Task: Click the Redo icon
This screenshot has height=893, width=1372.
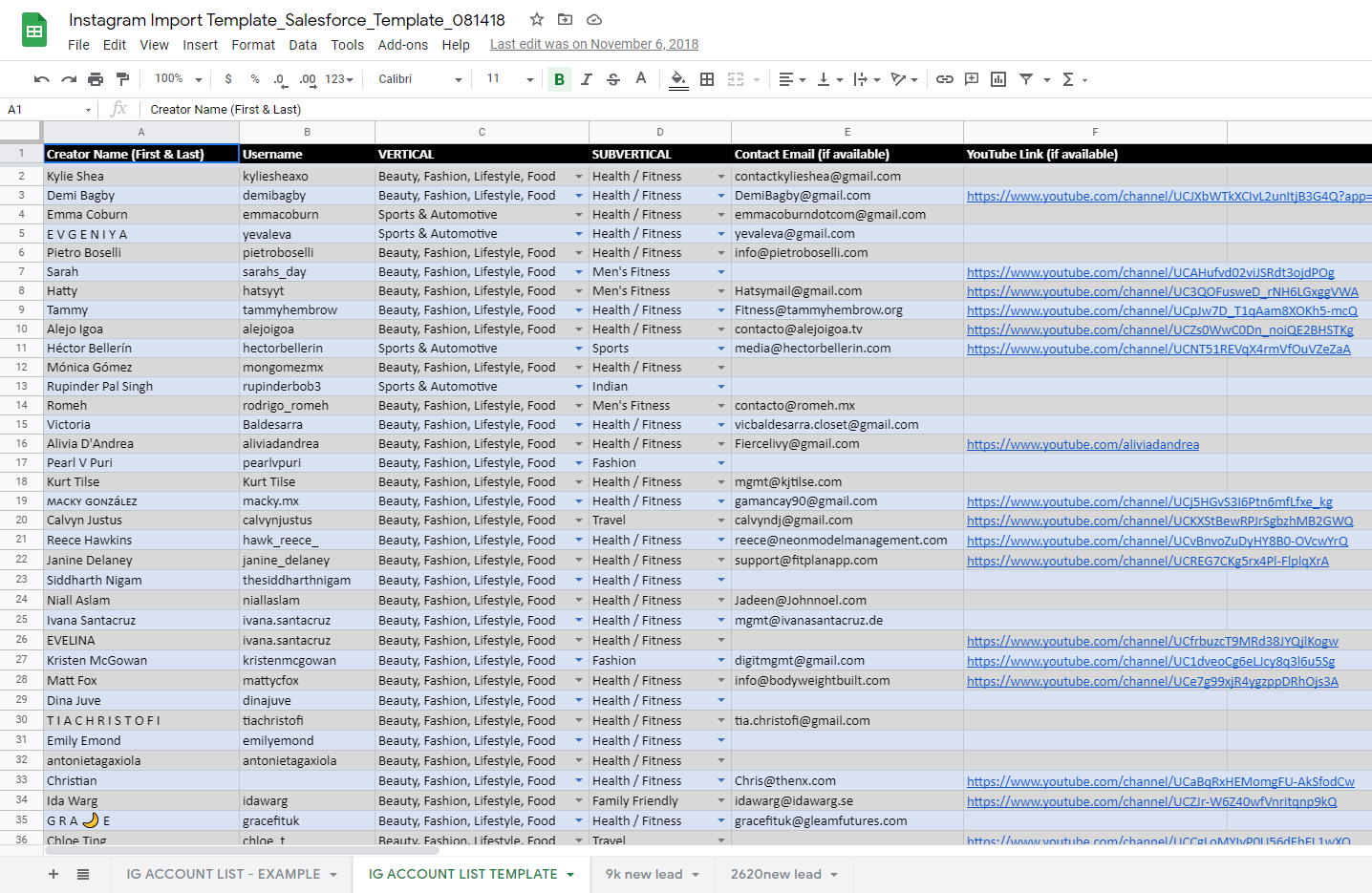Action: 69,79
